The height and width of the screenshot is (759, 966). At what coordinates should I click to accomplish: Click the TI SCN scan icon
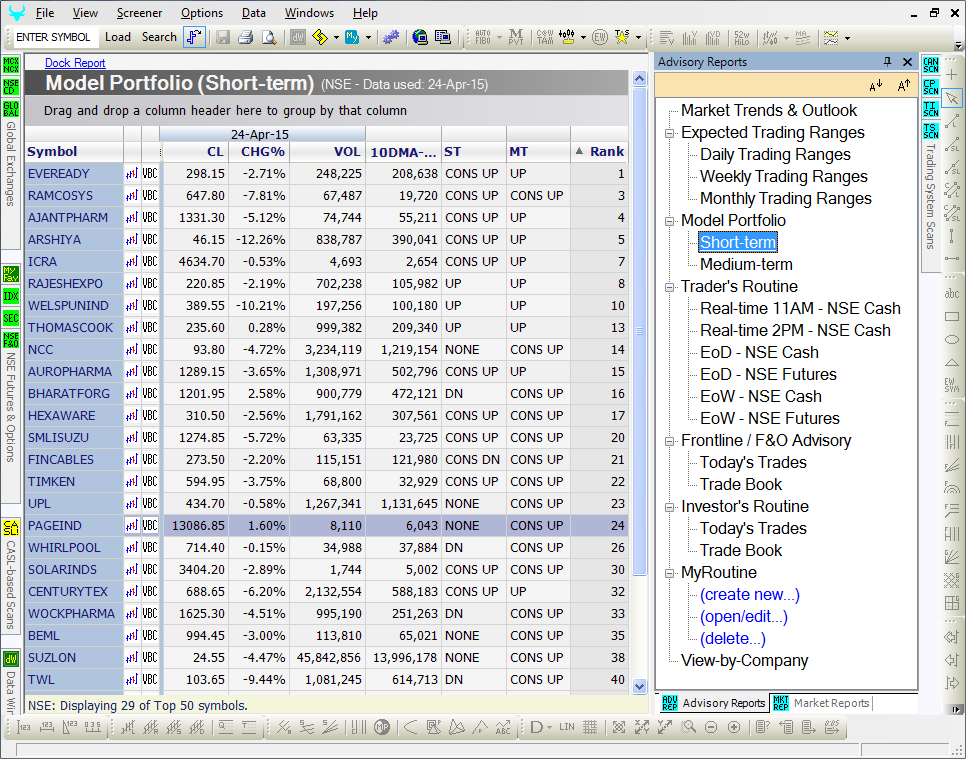point(931,109)
